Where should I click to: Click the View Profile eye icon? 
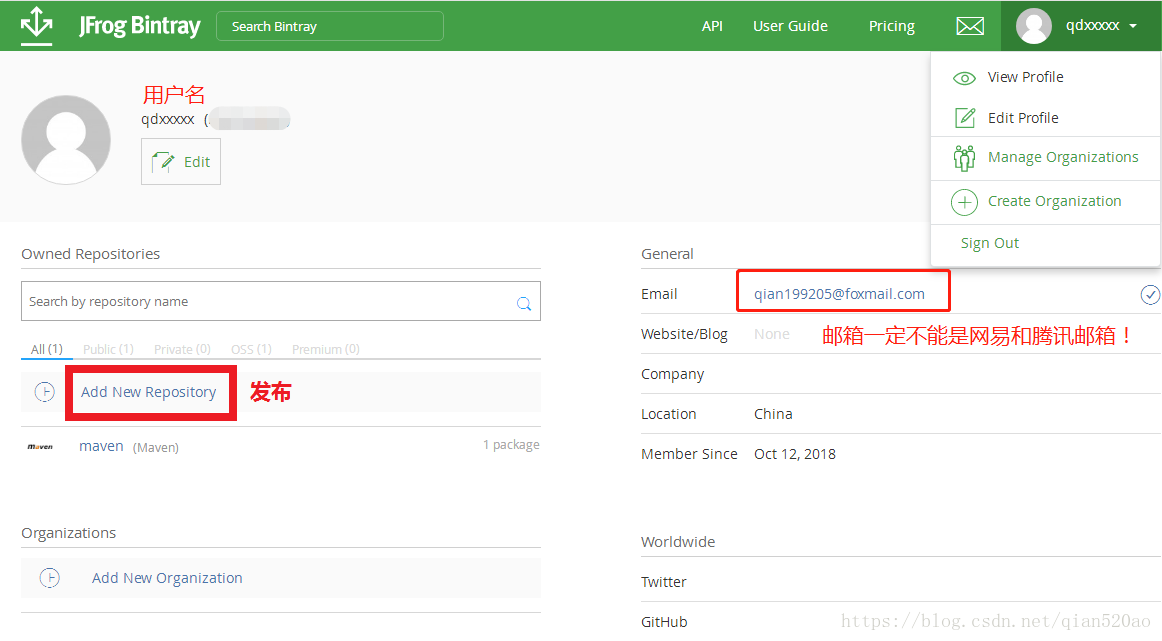tap(964, 78)
